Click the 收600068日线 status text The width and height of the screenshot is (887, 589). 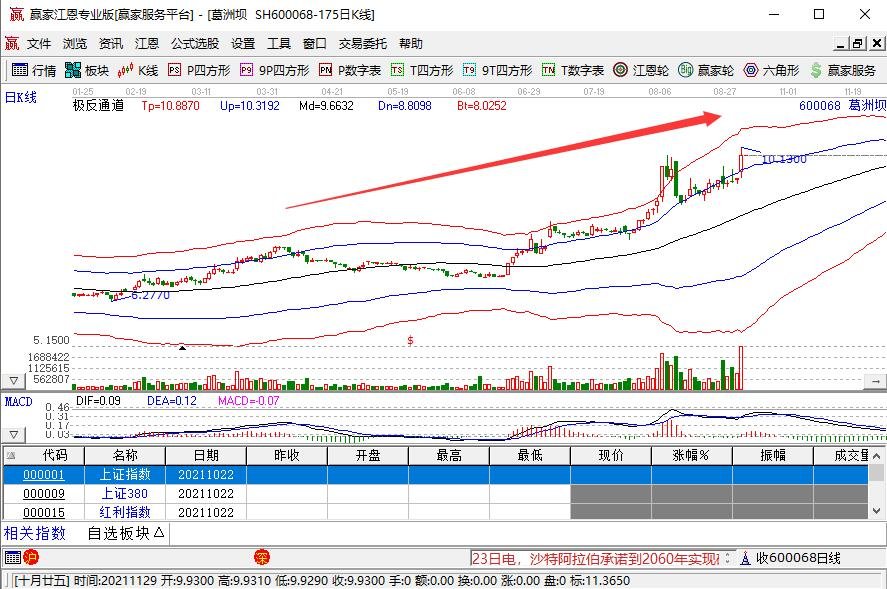[x=798, y=558]
